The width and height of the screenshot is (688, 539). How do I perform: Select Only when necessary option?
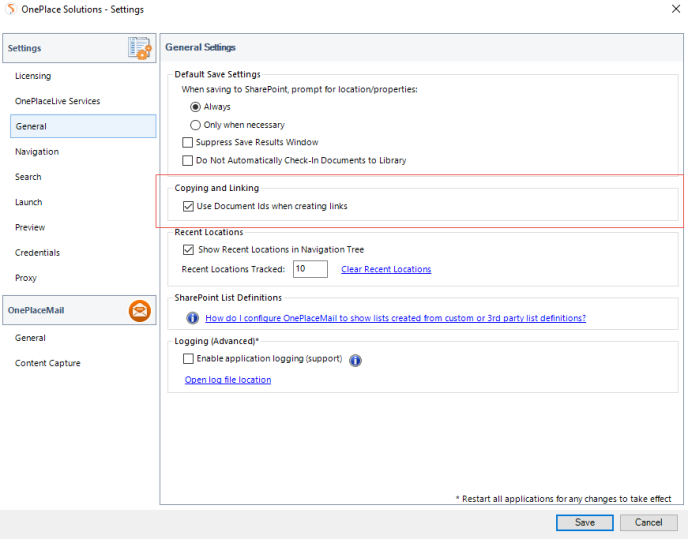[196, 125]
